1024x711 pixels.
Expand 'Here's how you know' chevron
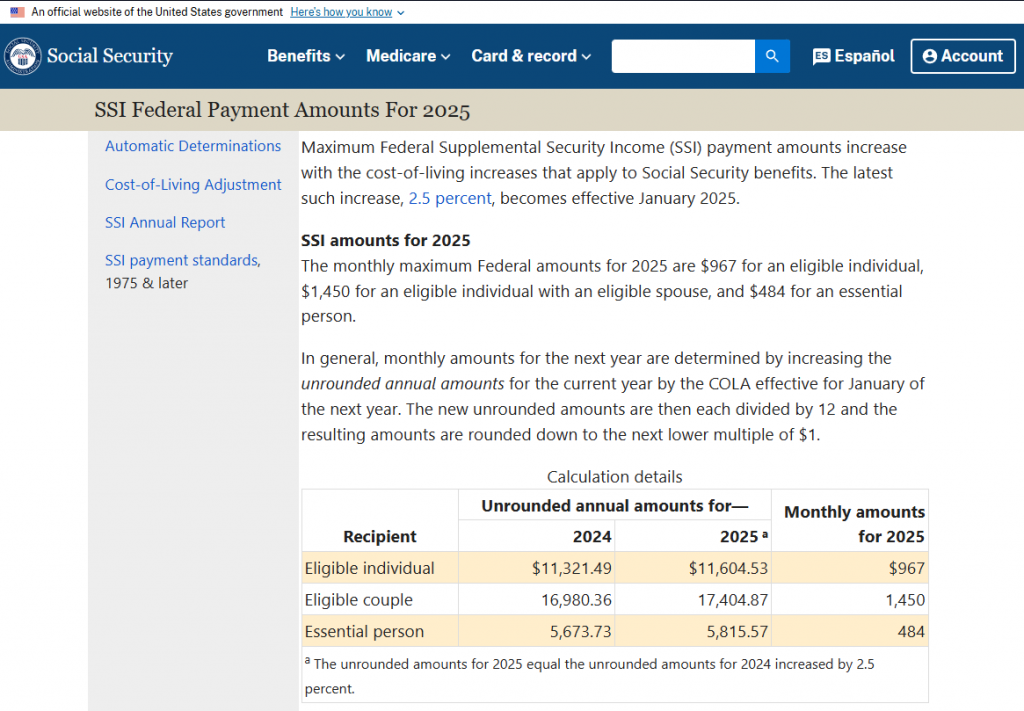pos(400,12)
